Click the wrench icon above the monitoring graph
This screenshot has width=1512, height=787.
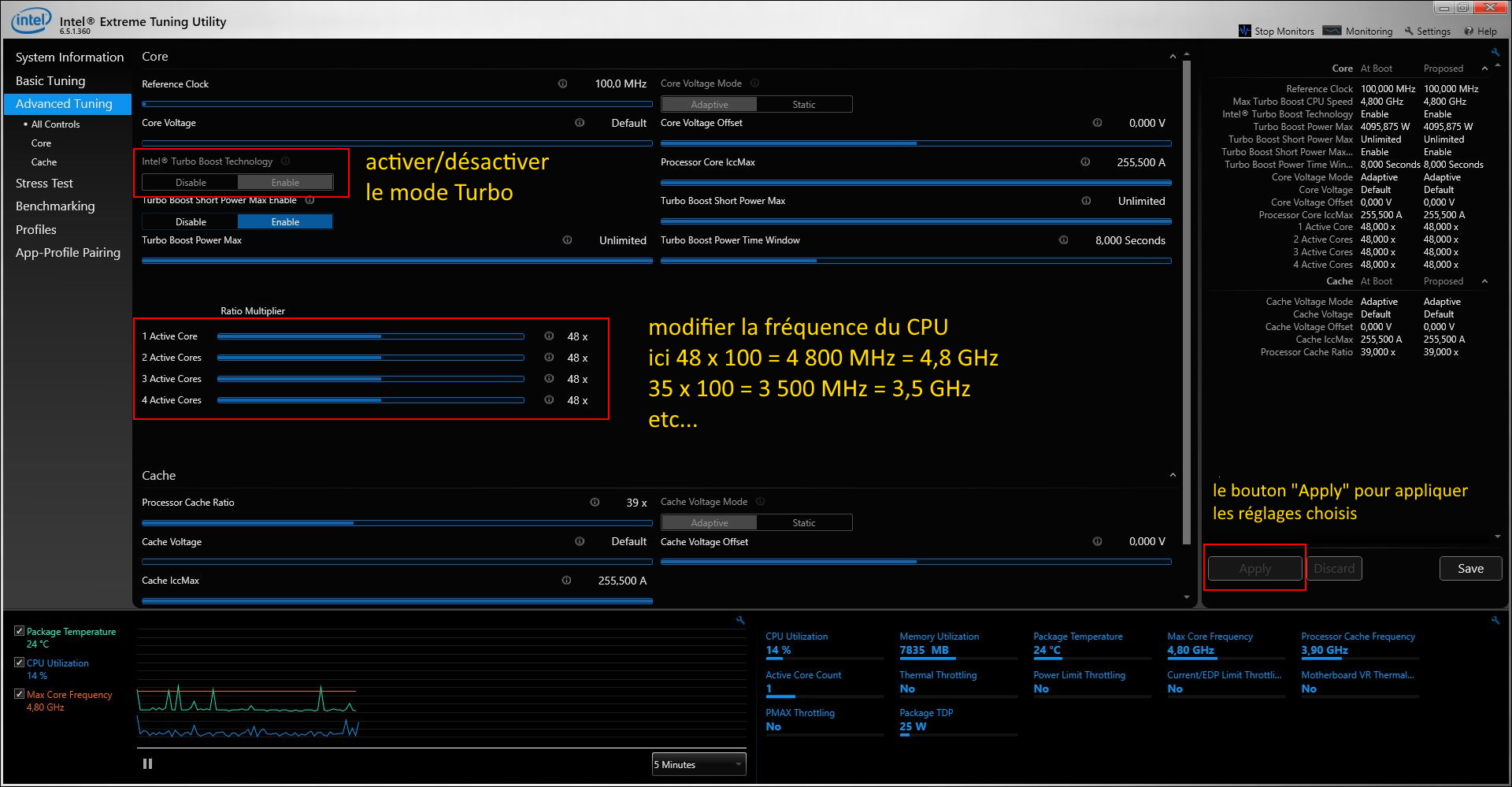(x=740, y=620)
